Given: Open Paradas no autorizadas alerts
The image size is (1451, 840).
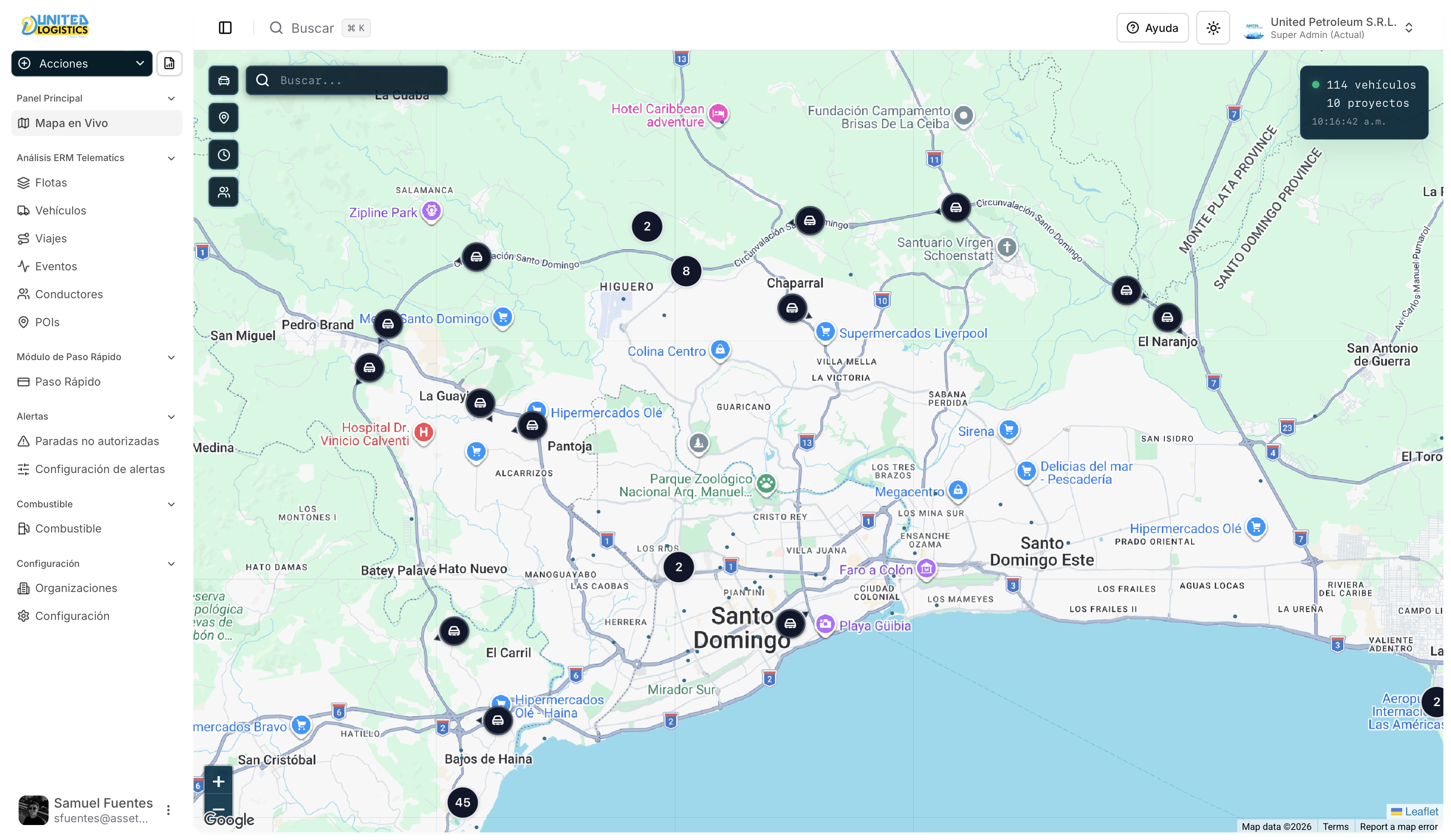Looking at the screenshot, I should coord(97,441).
